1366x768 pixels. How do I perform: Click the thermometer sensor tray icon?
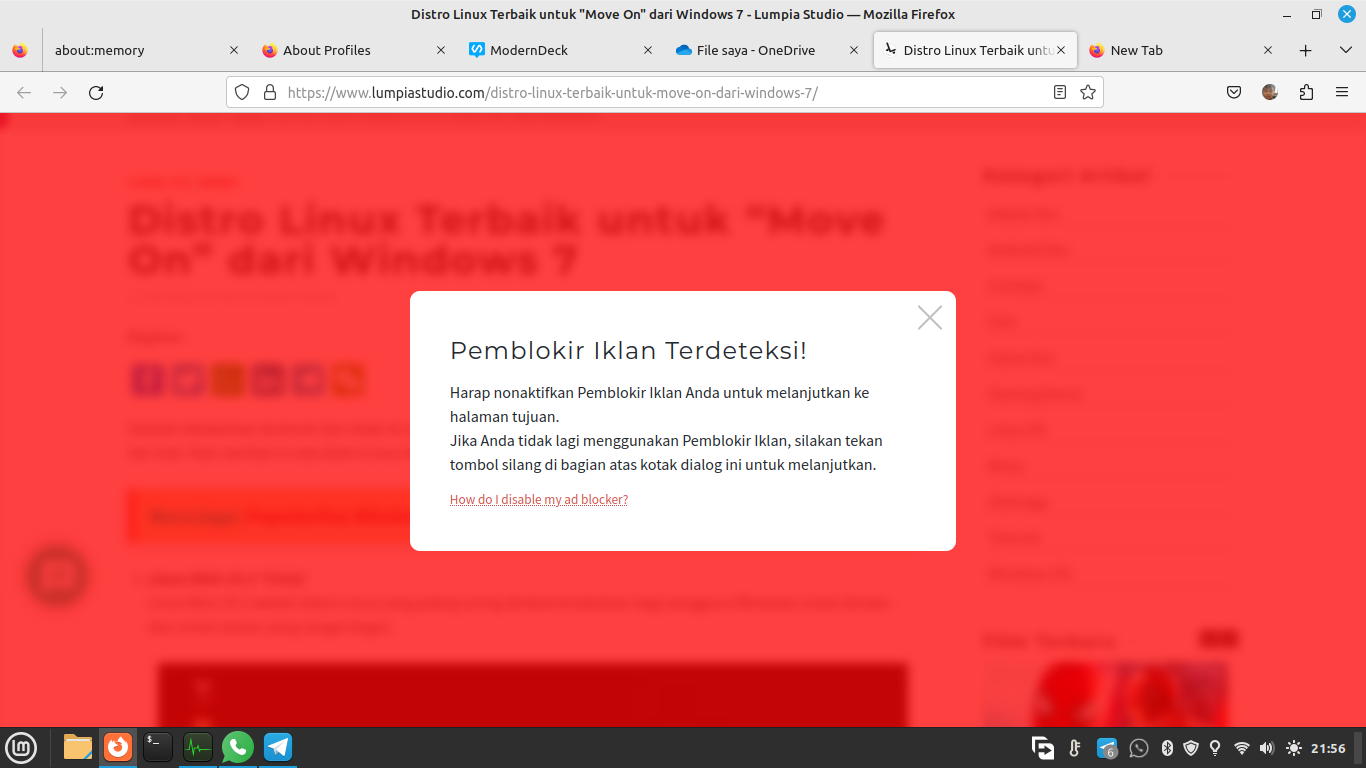pos(1074,747)
